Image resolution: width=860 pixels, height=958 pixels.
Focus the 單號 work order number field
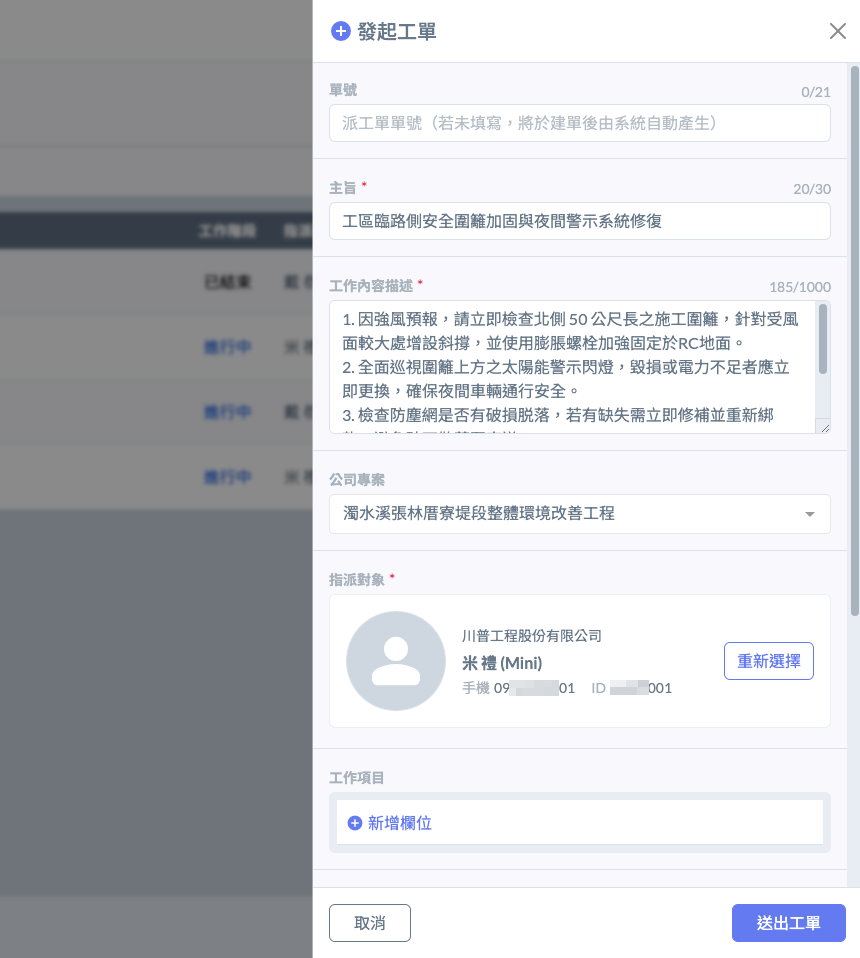[579, 124]
